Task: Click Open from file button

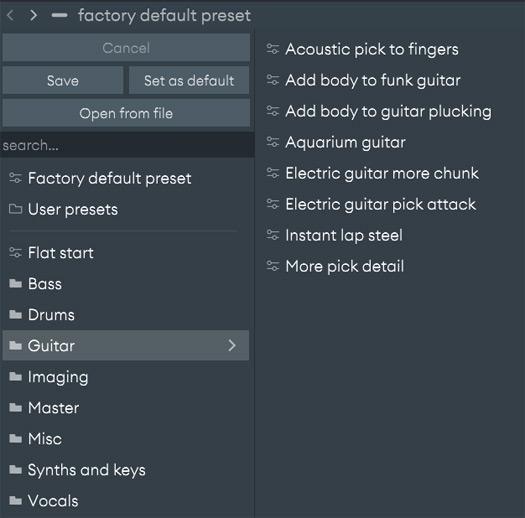Action: click(x=126, y=113)
